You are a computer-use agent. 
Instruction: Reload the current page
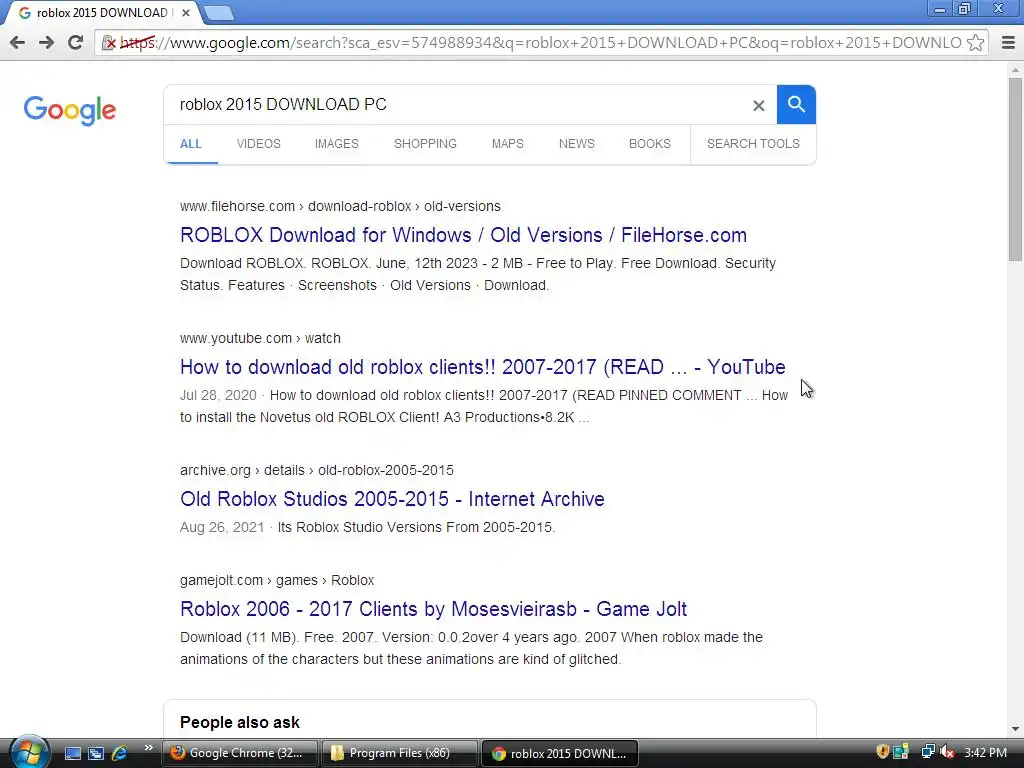click(75, 42)
